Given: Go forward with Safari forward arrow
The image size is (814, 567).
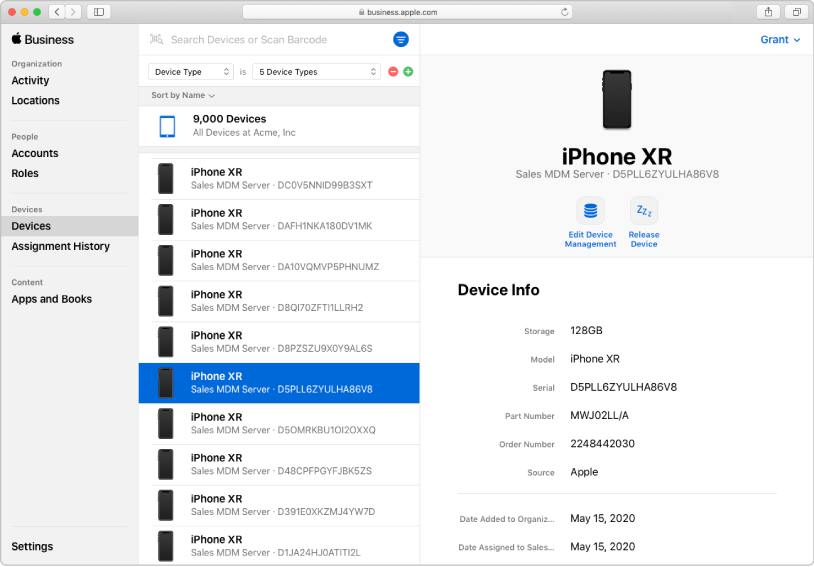Looking at the screenshot, I should click(x=73, y=12).
